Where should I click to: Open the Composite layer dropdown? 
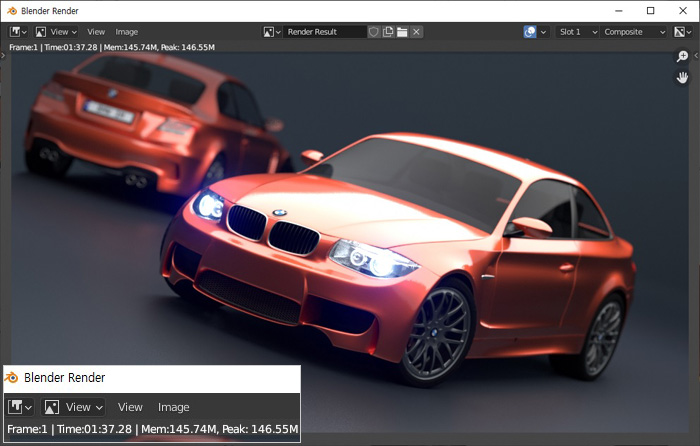[x=635, y=32]
